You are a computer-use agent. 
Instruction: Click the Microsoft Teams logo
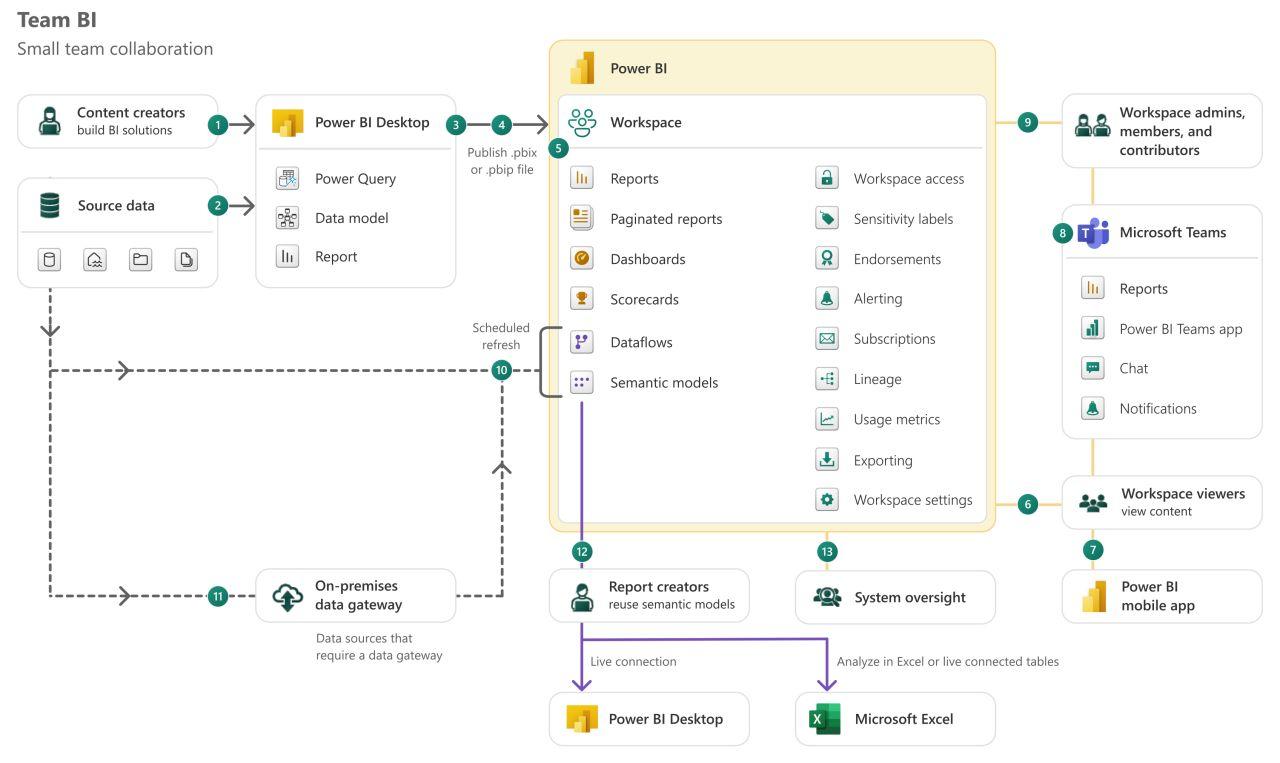point(1094,232)
